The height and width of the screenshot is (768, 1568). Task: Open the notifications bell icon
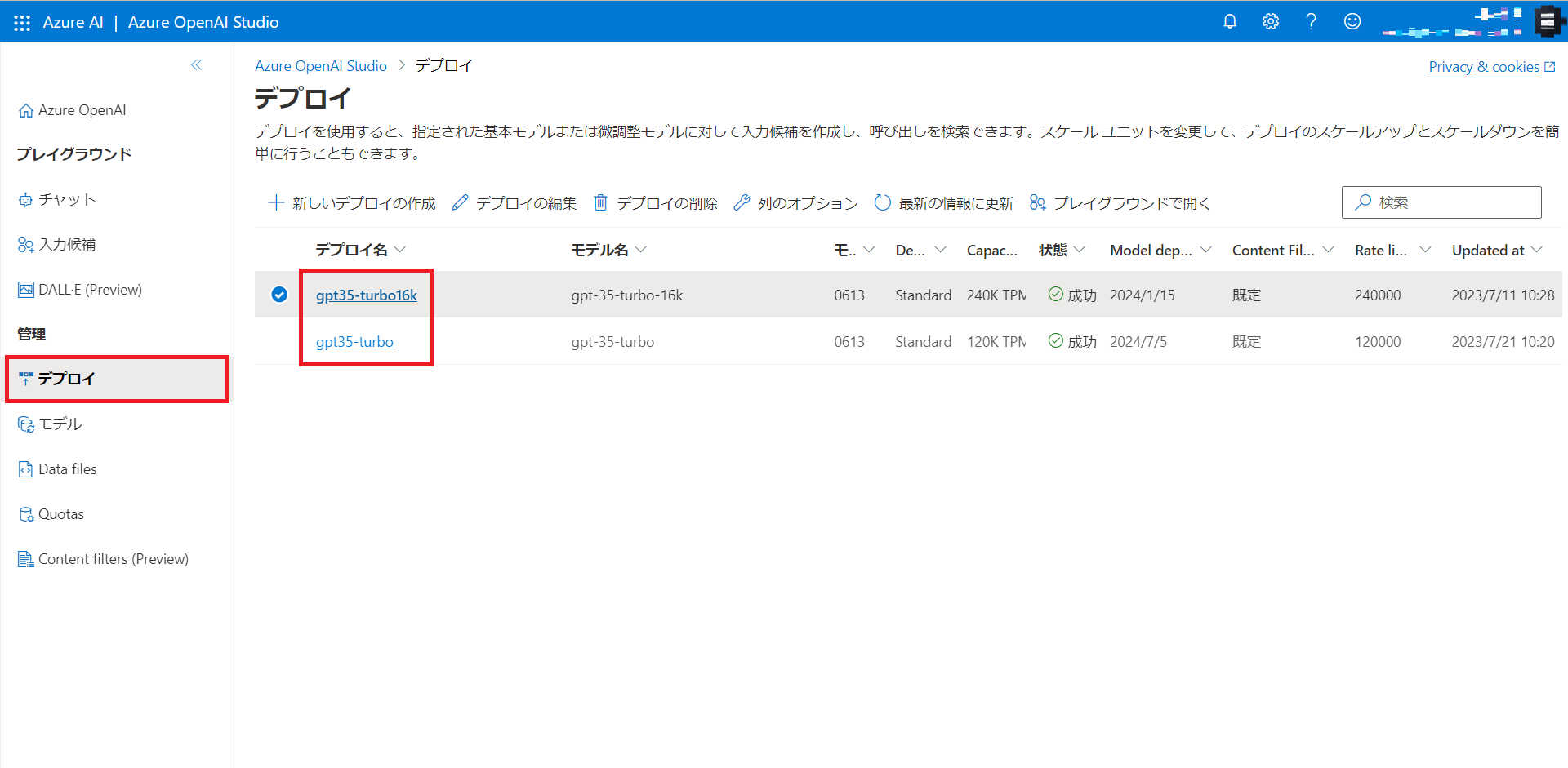(1229, 21)
